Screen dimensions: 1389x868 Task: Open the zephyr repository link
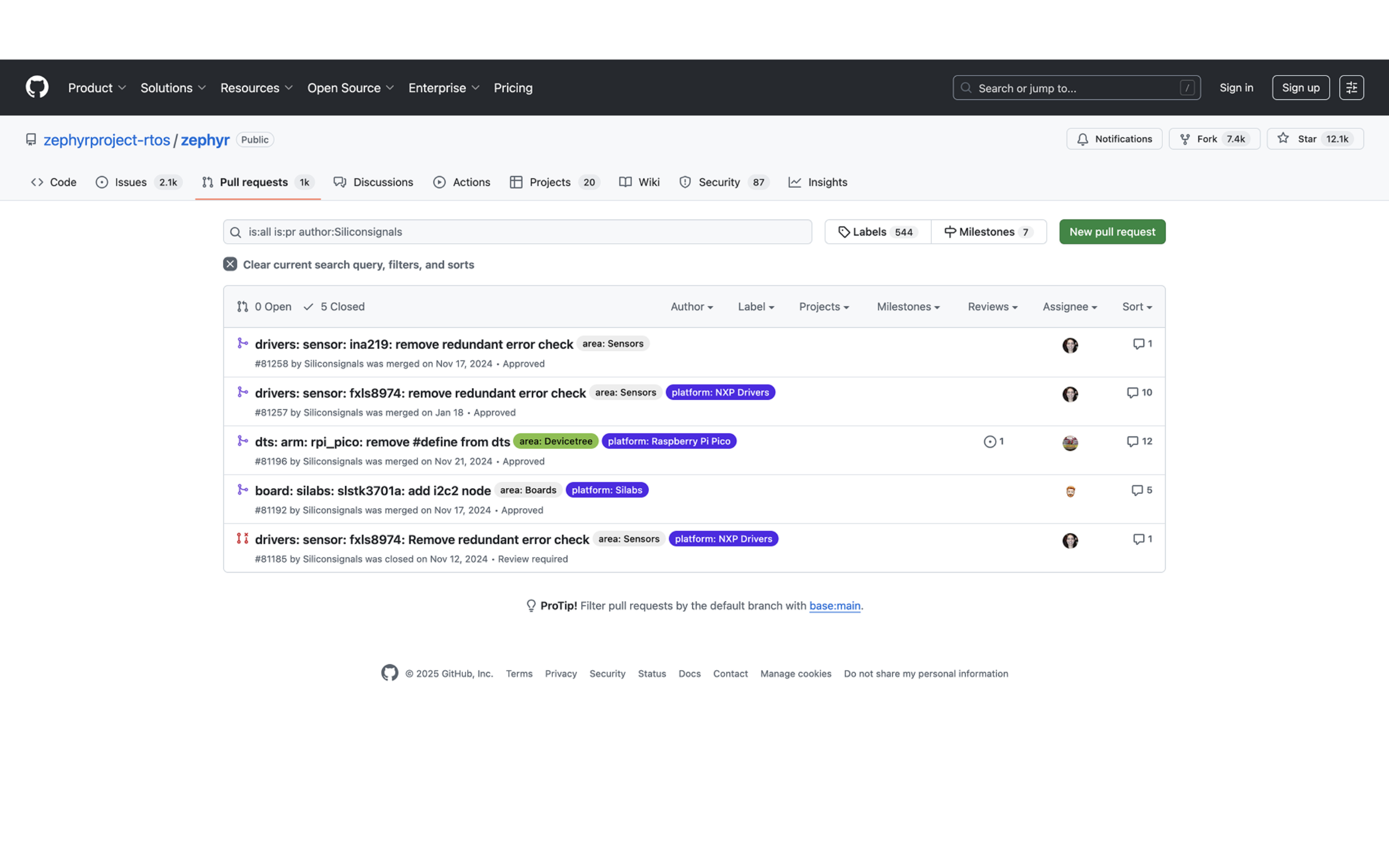point(205,139)
